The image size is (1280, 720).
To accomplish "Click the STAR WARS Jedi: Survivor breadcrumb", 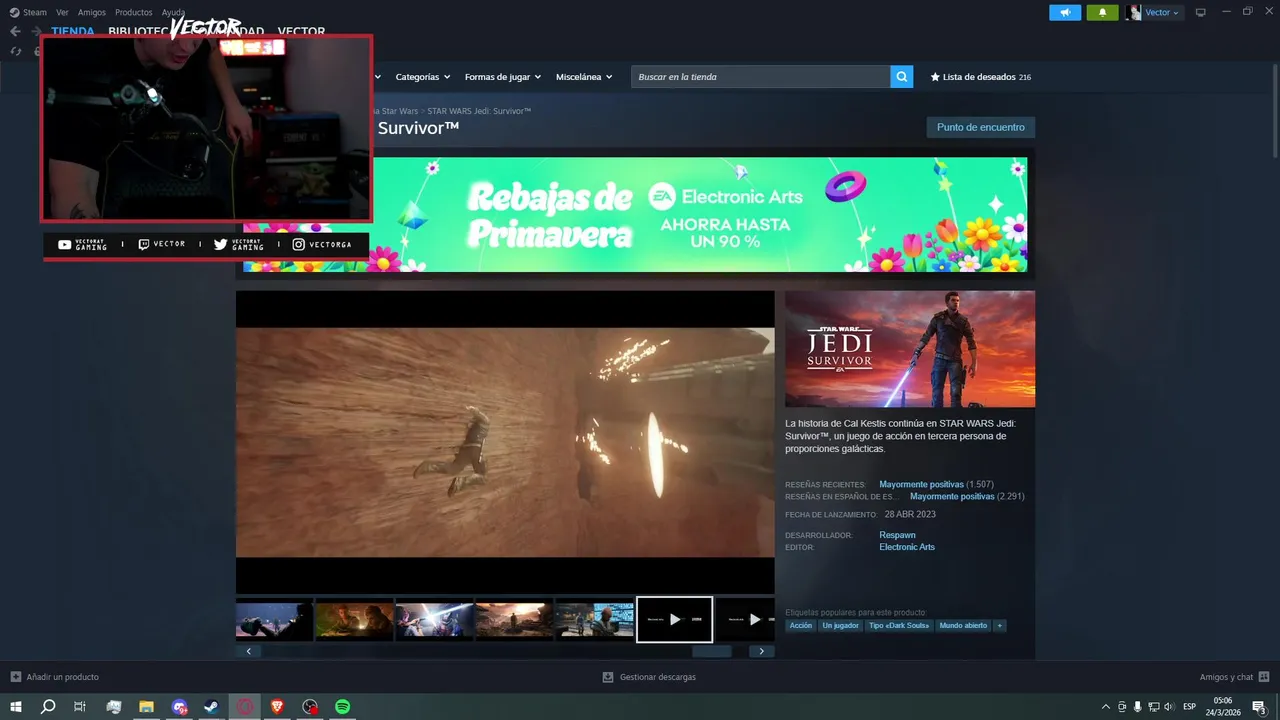I will [x=479, y=111].
